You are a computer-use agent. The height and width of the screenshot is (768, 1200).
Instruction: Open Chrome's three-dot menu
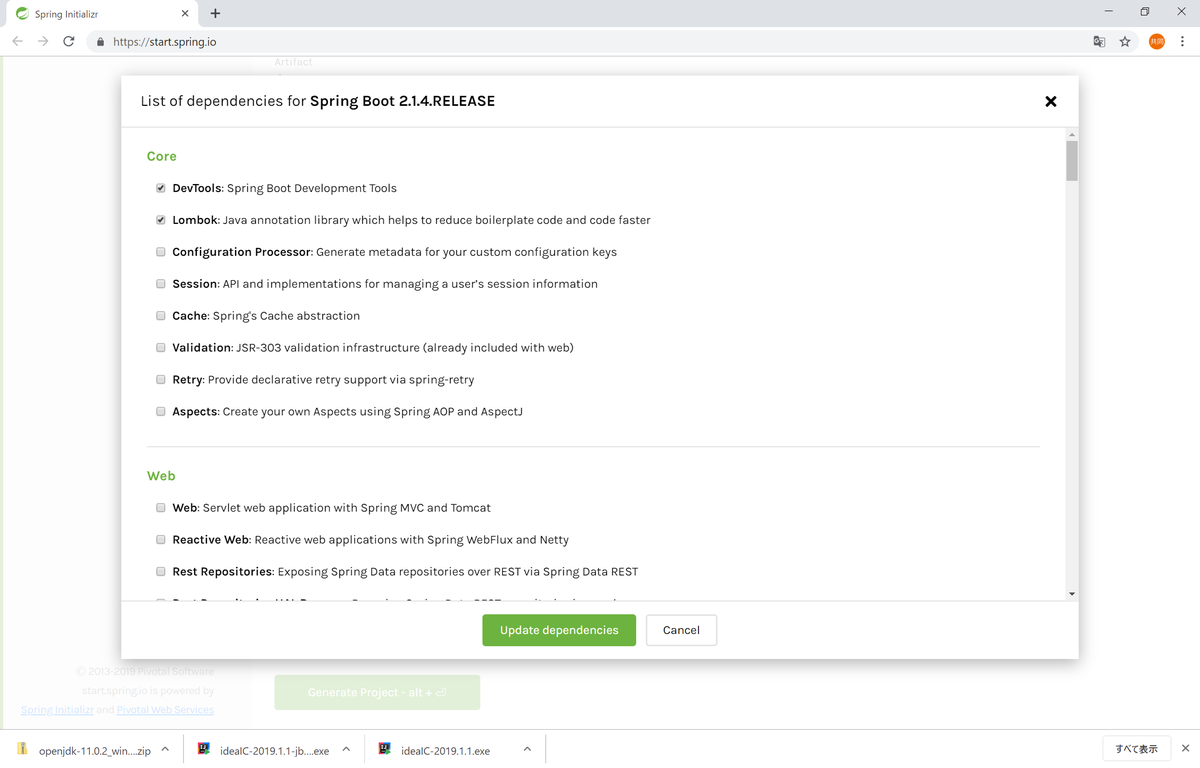click(x=1183, y=41)
